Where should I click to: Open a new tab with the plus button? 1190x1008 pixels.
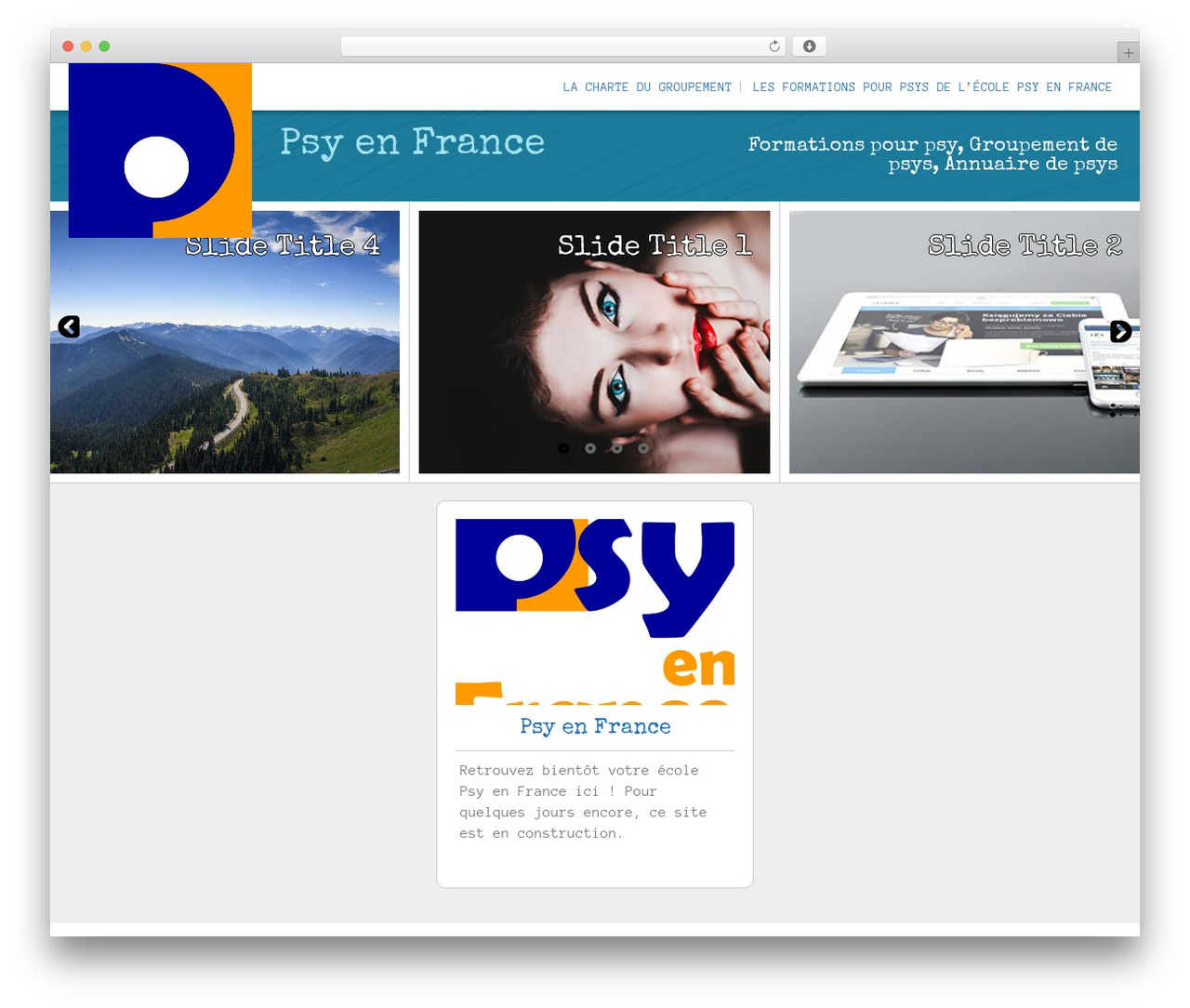[1128, 53]
